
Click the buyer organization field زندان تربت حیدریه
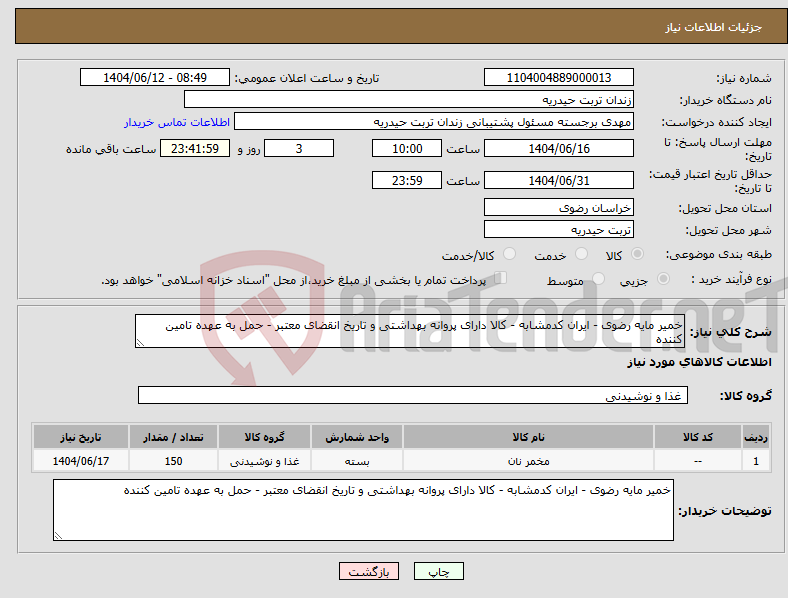409,99
